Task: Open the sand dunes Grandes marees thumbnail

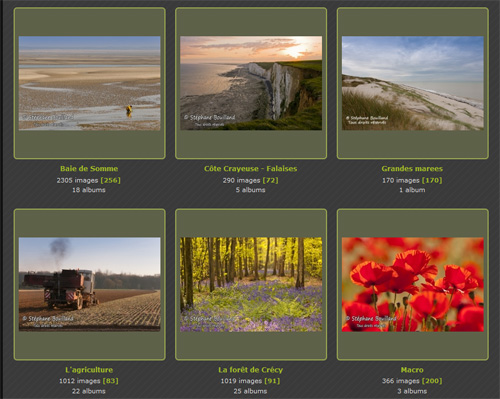Action: (413, 83)
